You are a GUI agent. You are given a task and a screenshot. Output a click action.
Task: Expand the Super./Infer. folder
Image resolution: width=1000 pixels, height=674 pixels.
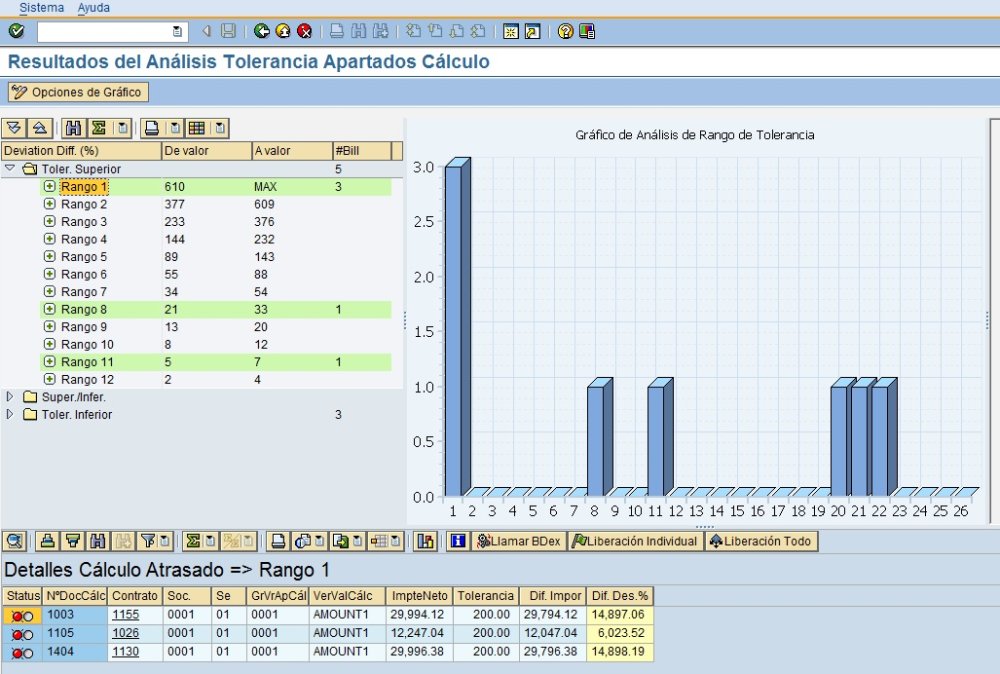click(x=11, y=397)
